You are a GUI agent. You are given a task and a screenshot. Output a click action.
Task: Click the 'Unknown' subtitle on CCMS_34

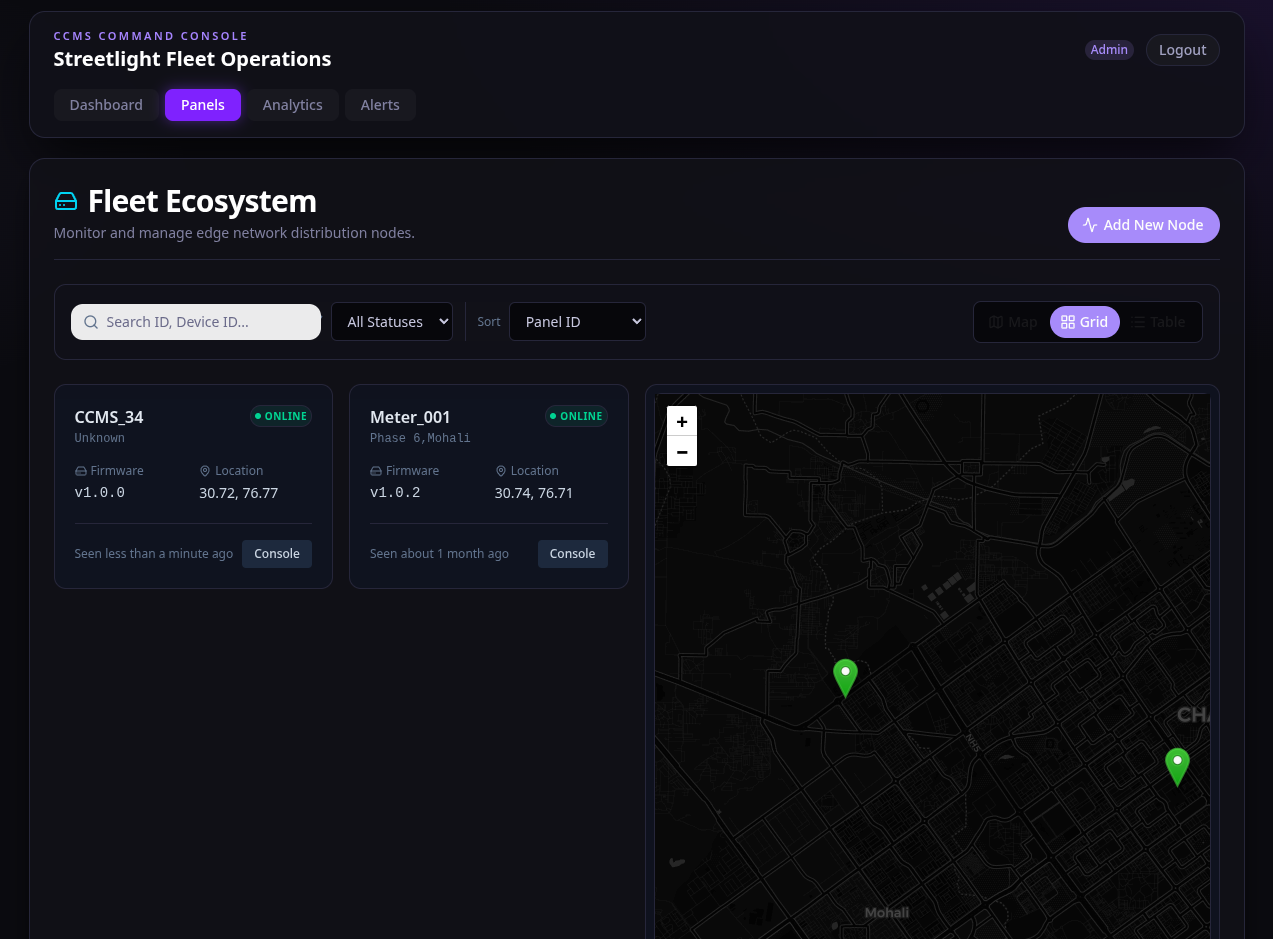coord(100,438)
